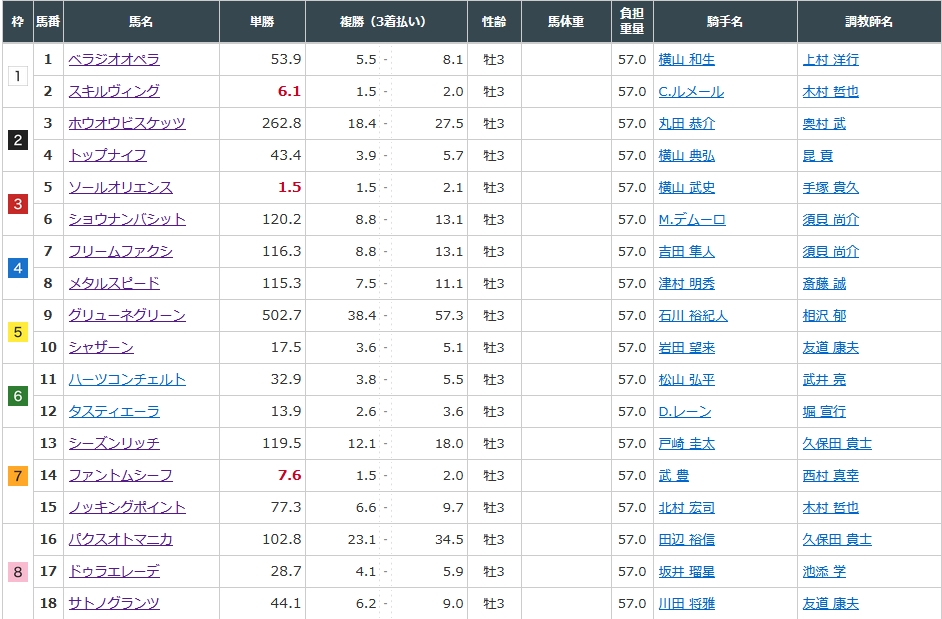
Task: Click the 馬名 column header
Action: [x=141, y=21]
